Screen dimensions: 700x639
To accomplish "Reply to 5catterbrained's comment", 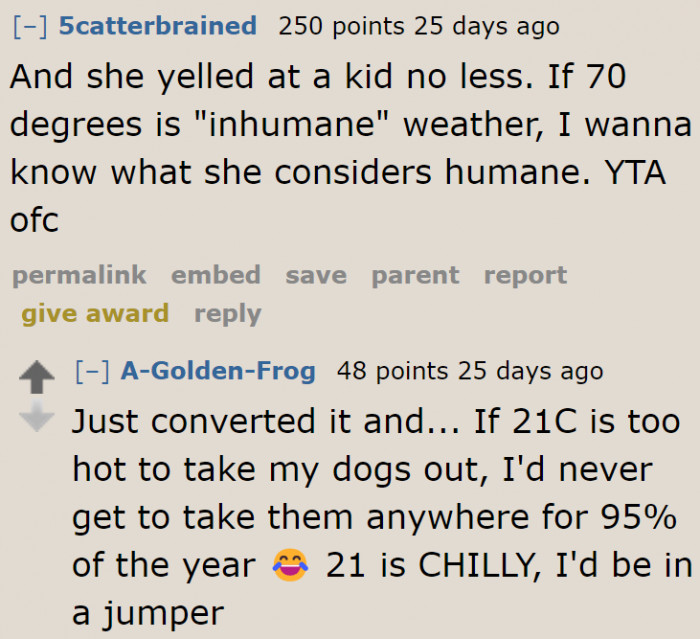I will [x=227, y=314].
